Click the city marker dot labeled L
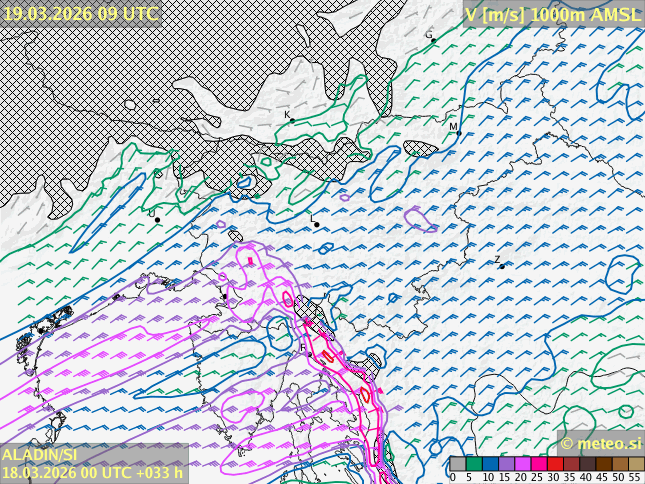Screen dimensions: 645x484 click(317, 225)
